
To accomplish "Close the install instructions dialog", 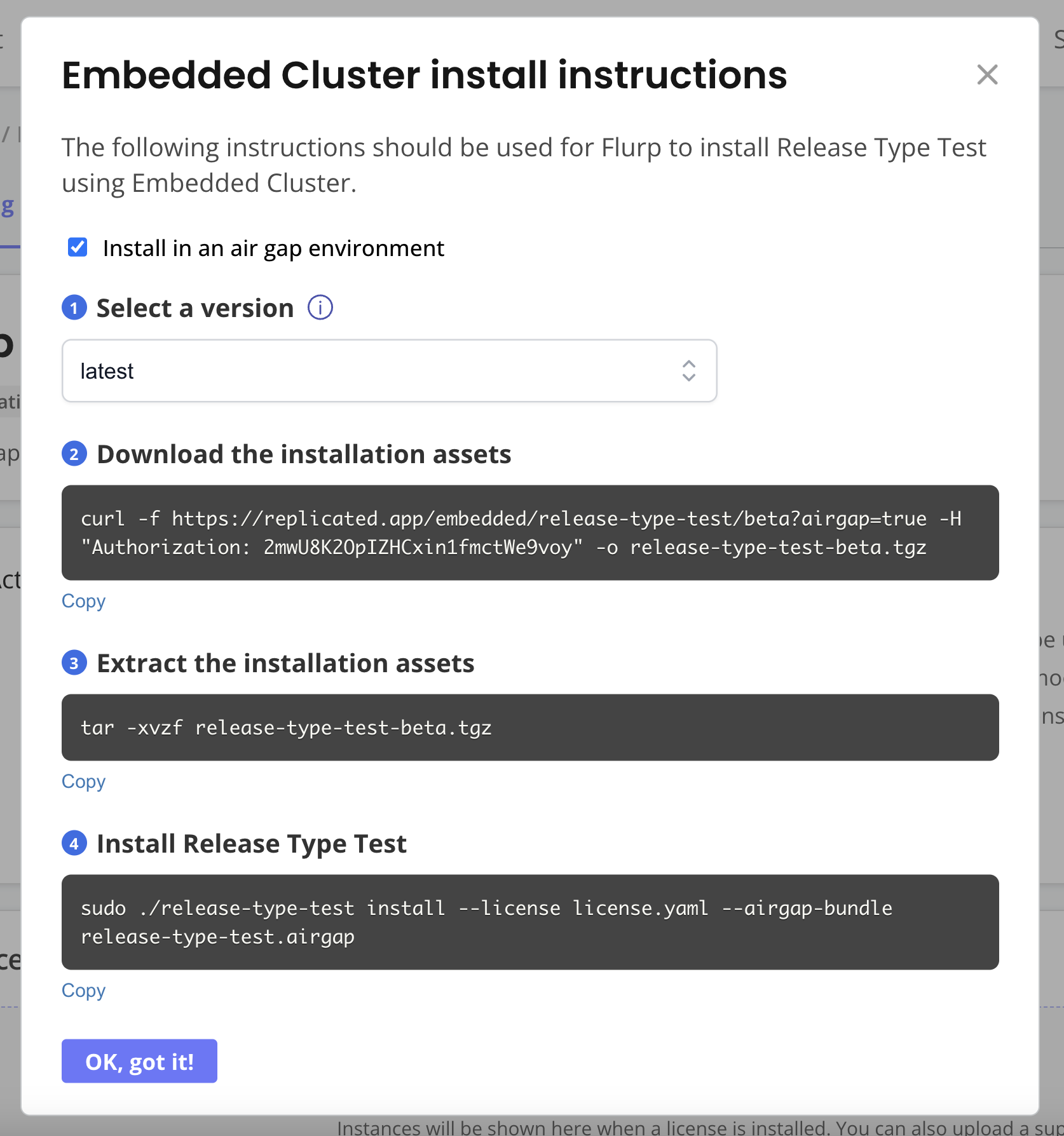I will [986, 74].
